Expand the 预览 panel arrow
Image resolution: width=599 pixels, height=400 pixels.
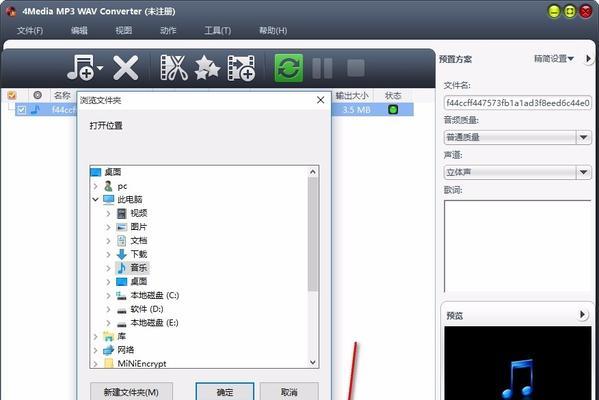[582, 315]
